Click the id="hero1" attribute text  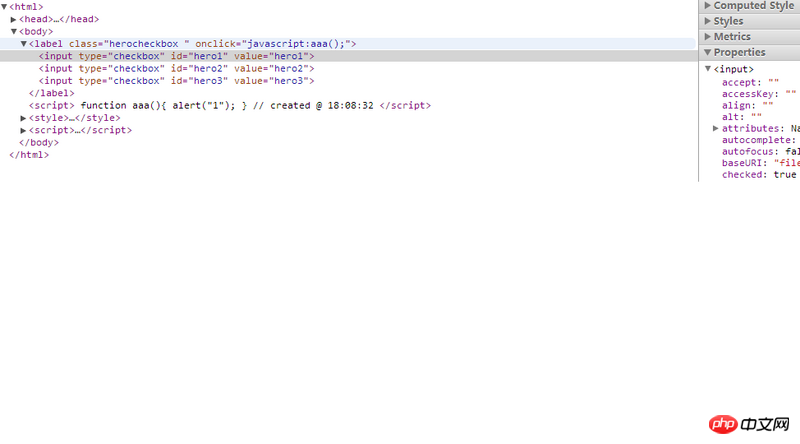[x=199, y=56]
